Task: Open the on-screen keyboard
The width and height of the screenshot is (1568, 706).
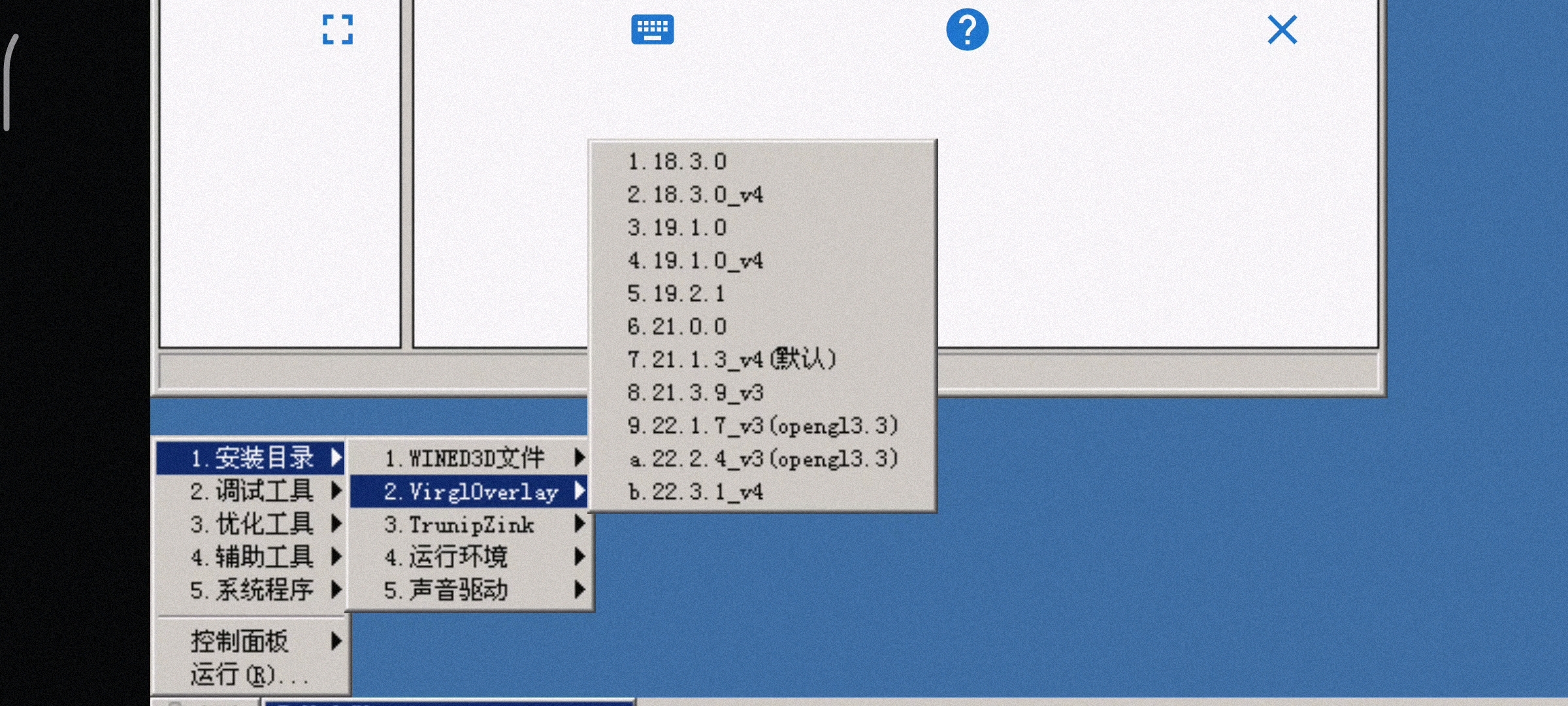Action: pos(652,30)
